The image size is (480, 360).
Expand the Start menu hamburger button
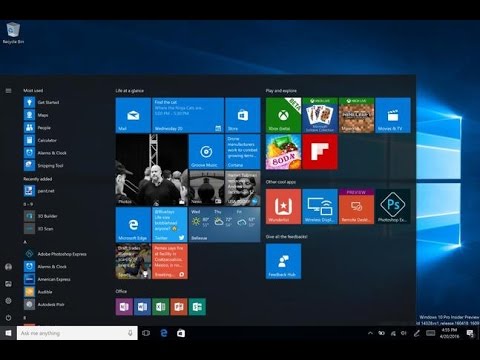point(8,91)
